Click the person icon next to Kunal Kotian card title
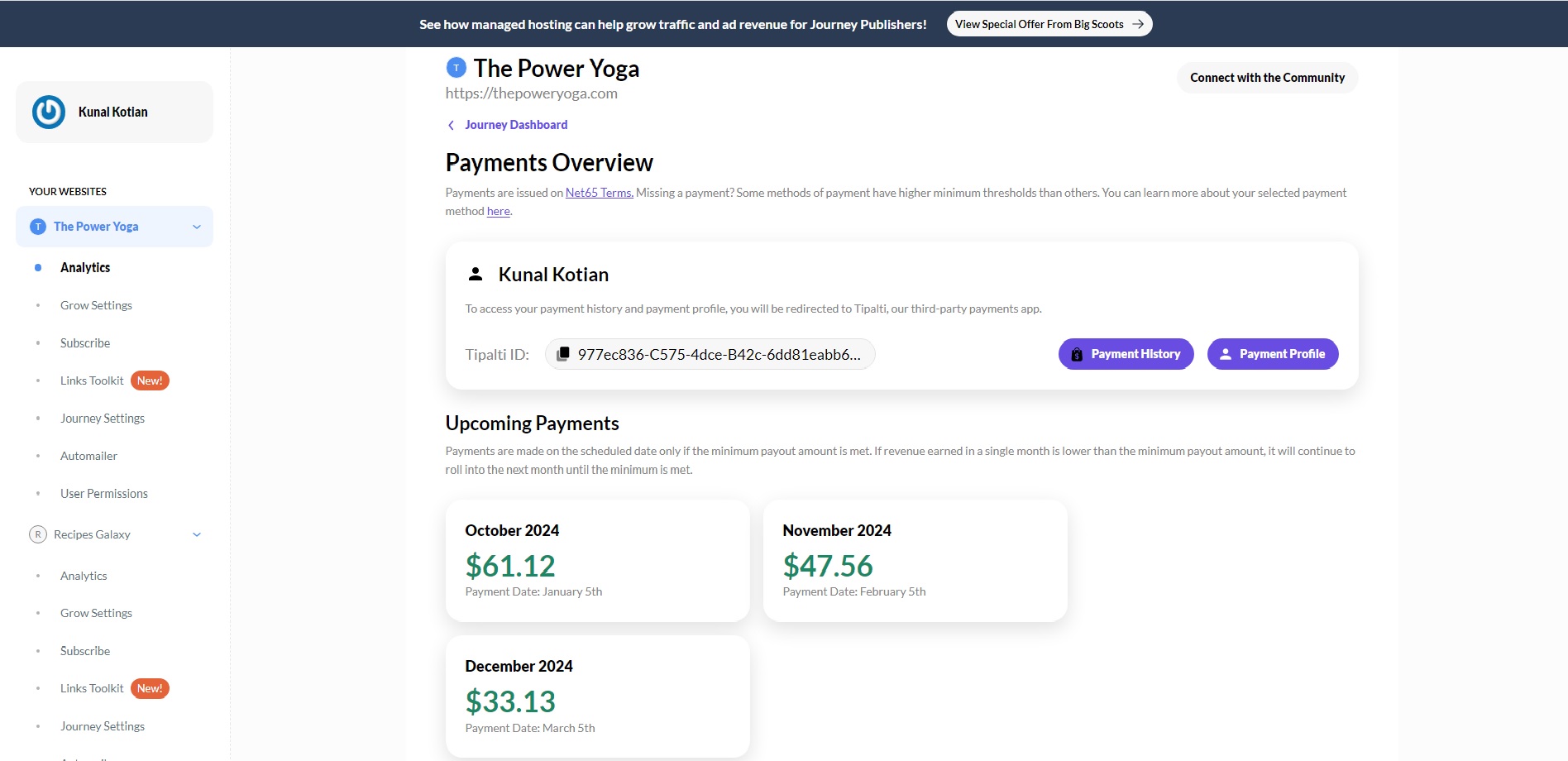Viewport: 1568px width, 761px height. tap(476, 274)
